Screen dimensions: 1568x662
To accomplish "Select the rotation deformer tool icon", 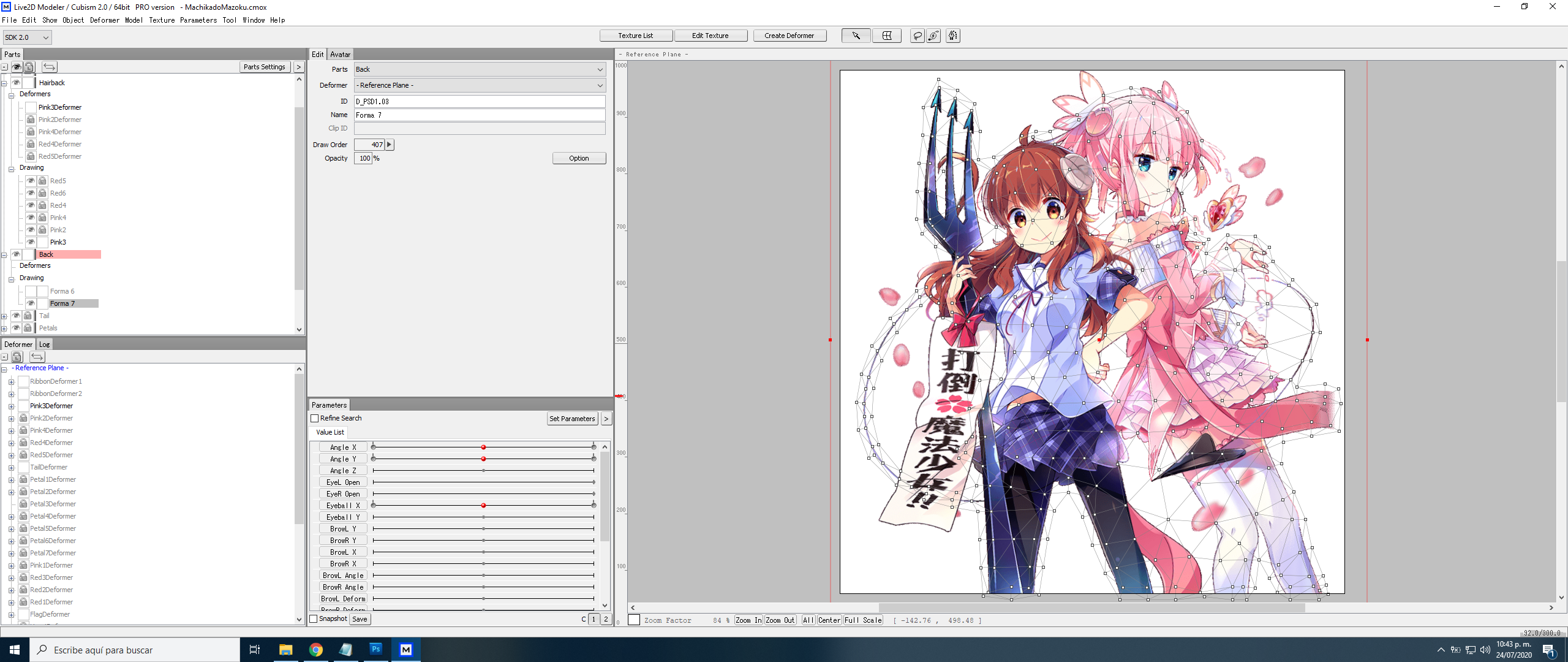I will pyautogui.click(x=933, y=36).
